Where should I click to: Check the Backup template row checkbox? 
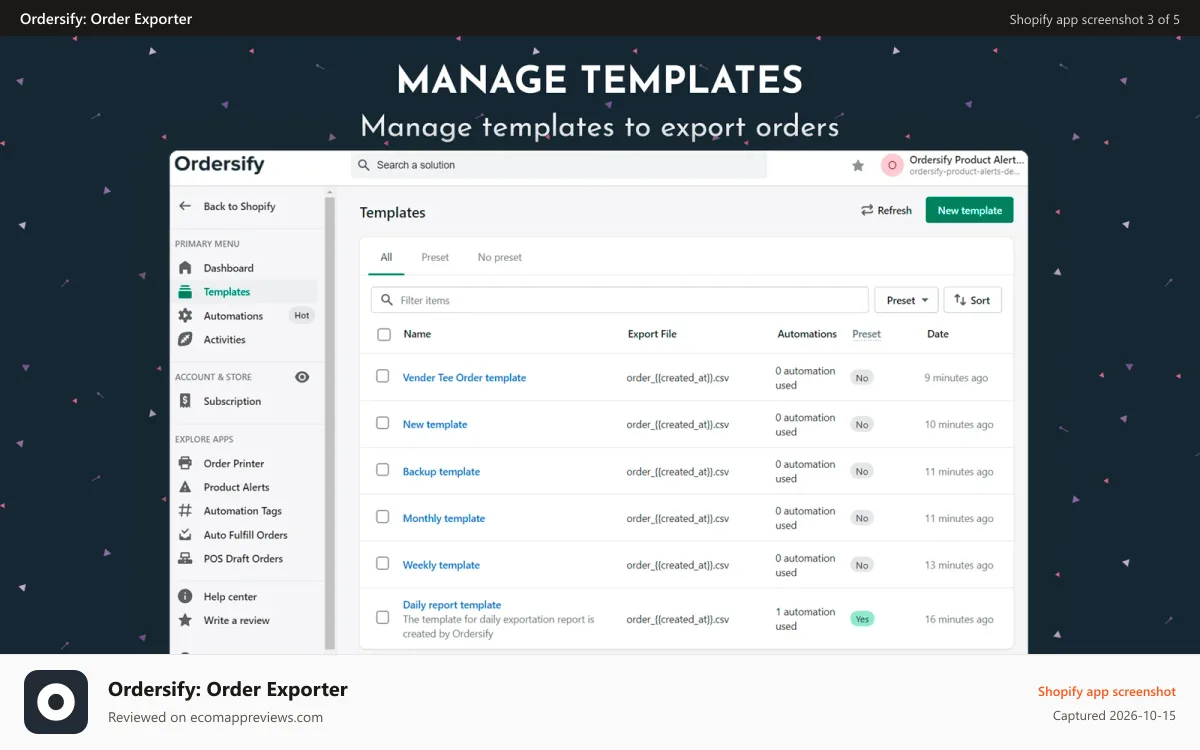[x=382, y=470]
